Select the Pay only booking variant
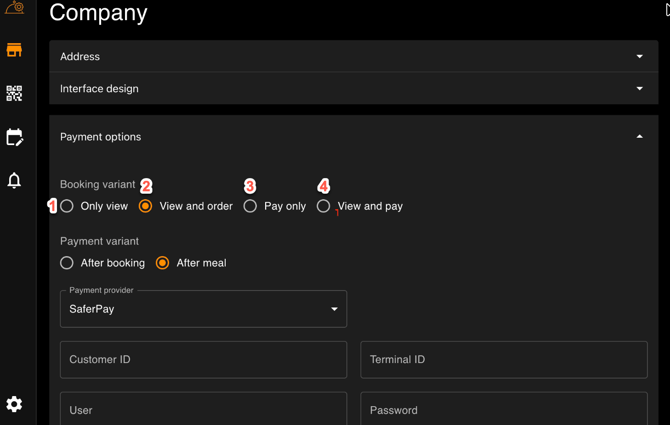Viewport: 670px width, 425px height. coord(250,206)
